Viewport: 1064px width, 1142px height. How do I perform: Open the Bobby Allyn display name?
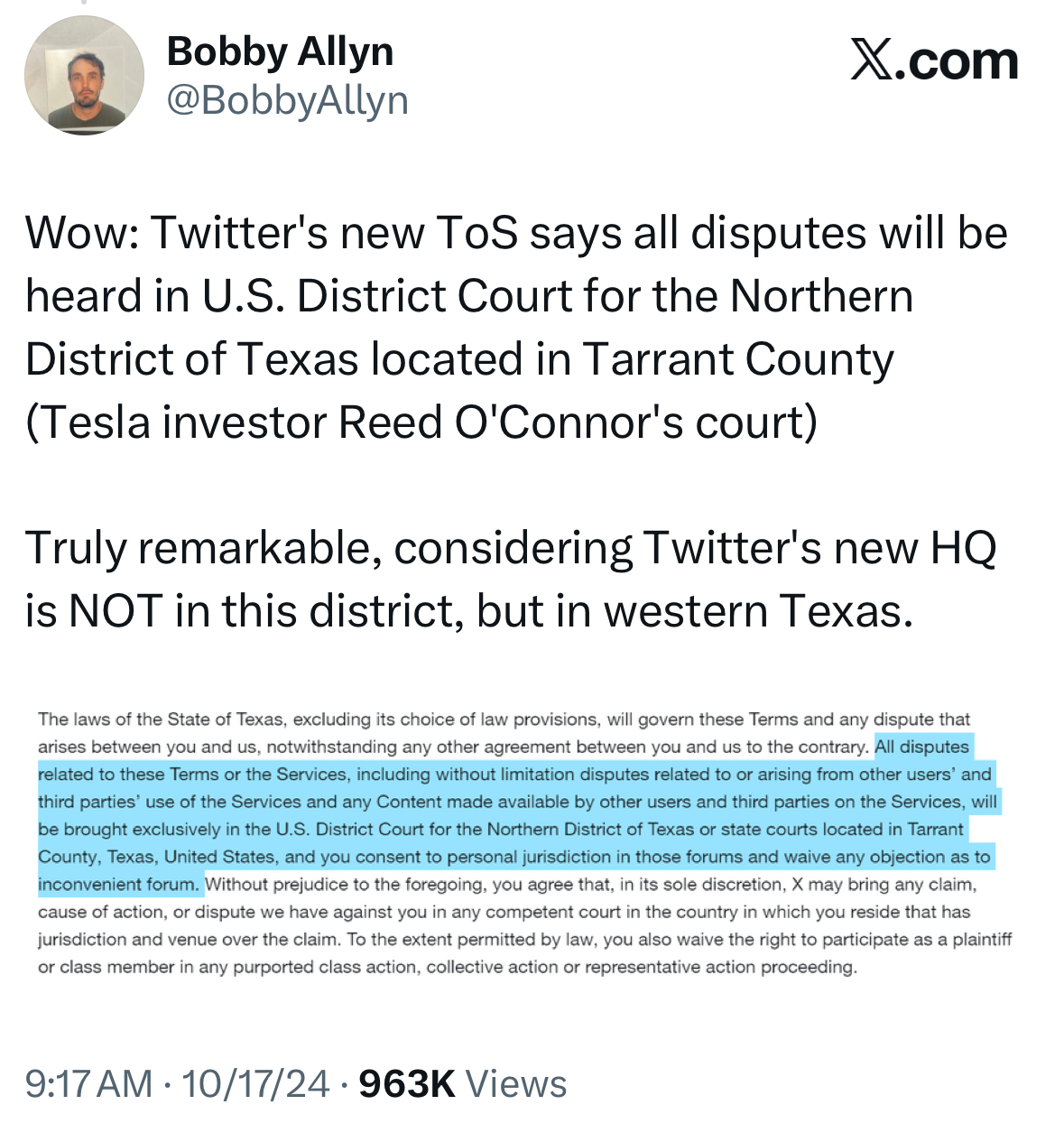pos(280,51)
